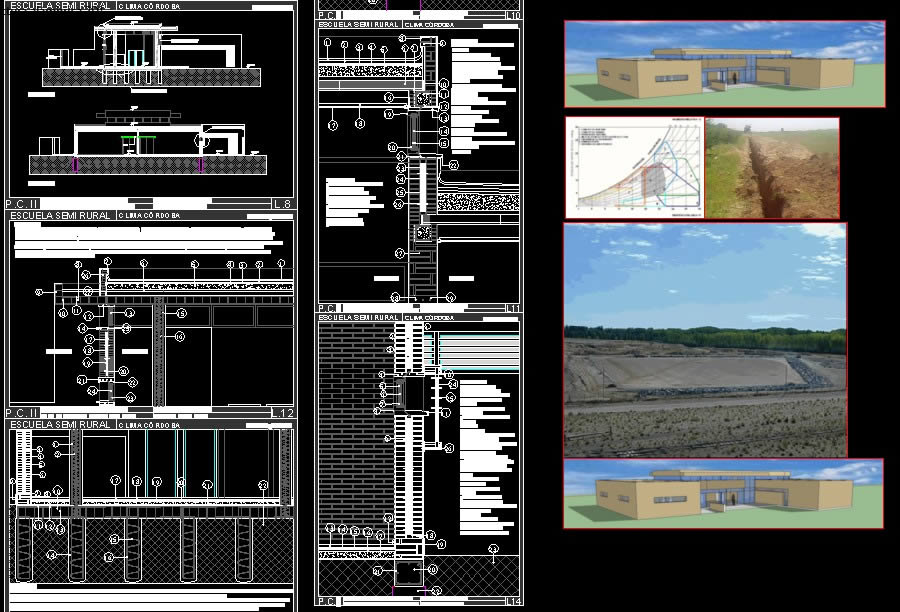Viewport: 900px width, 612px height.
Task: Click the ESCUELA SEMI RURAL title on sheet L.8
Action: click(59, 6)
